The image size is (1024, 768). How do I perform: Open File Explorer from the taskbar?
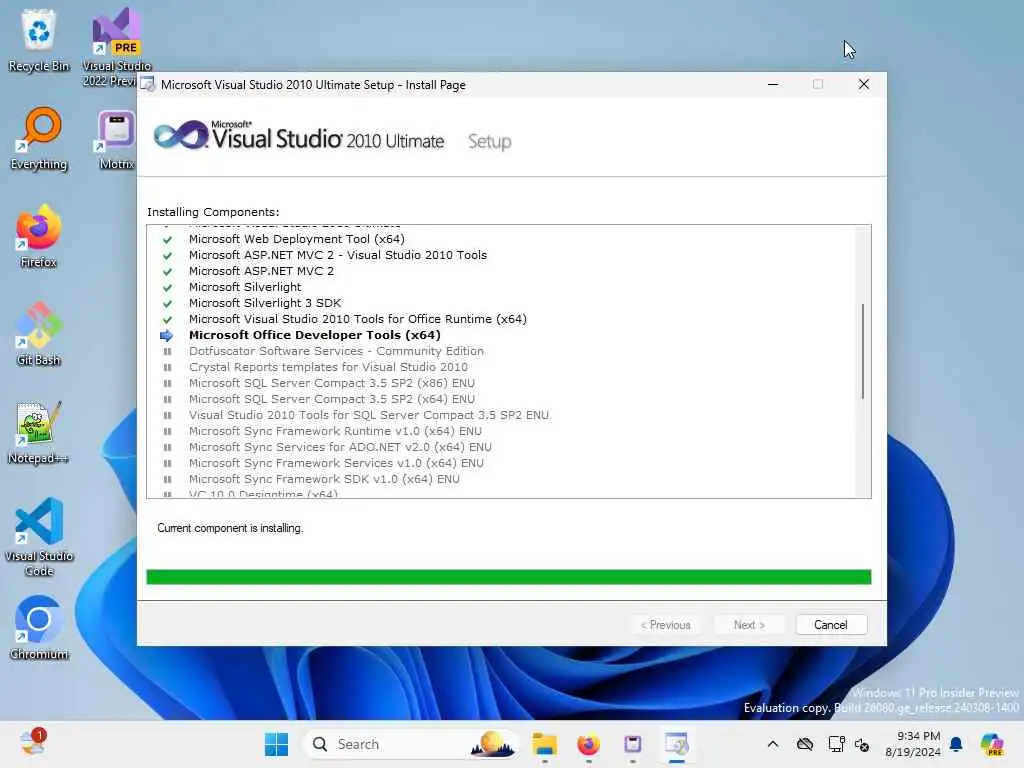pyautogui.click(x=544, y=744)
